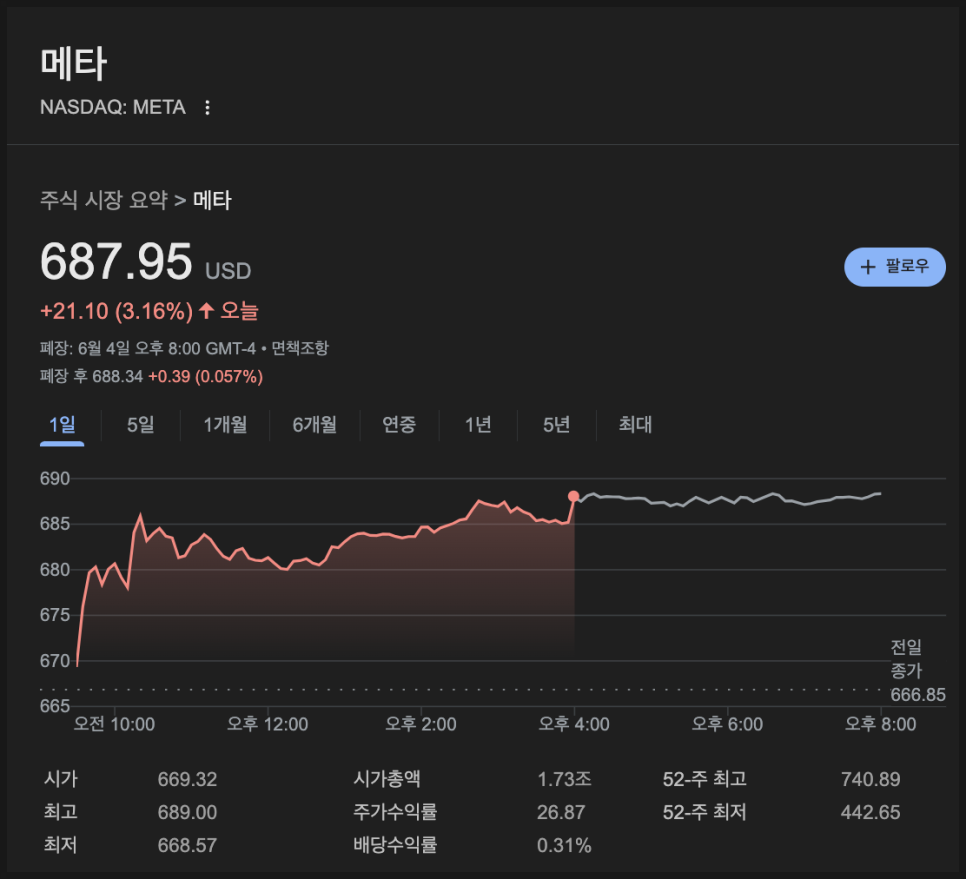The height and width of the screenshot is (879, 966).
Task: Select the 6개월 range tab
Action: pos(315,424)
